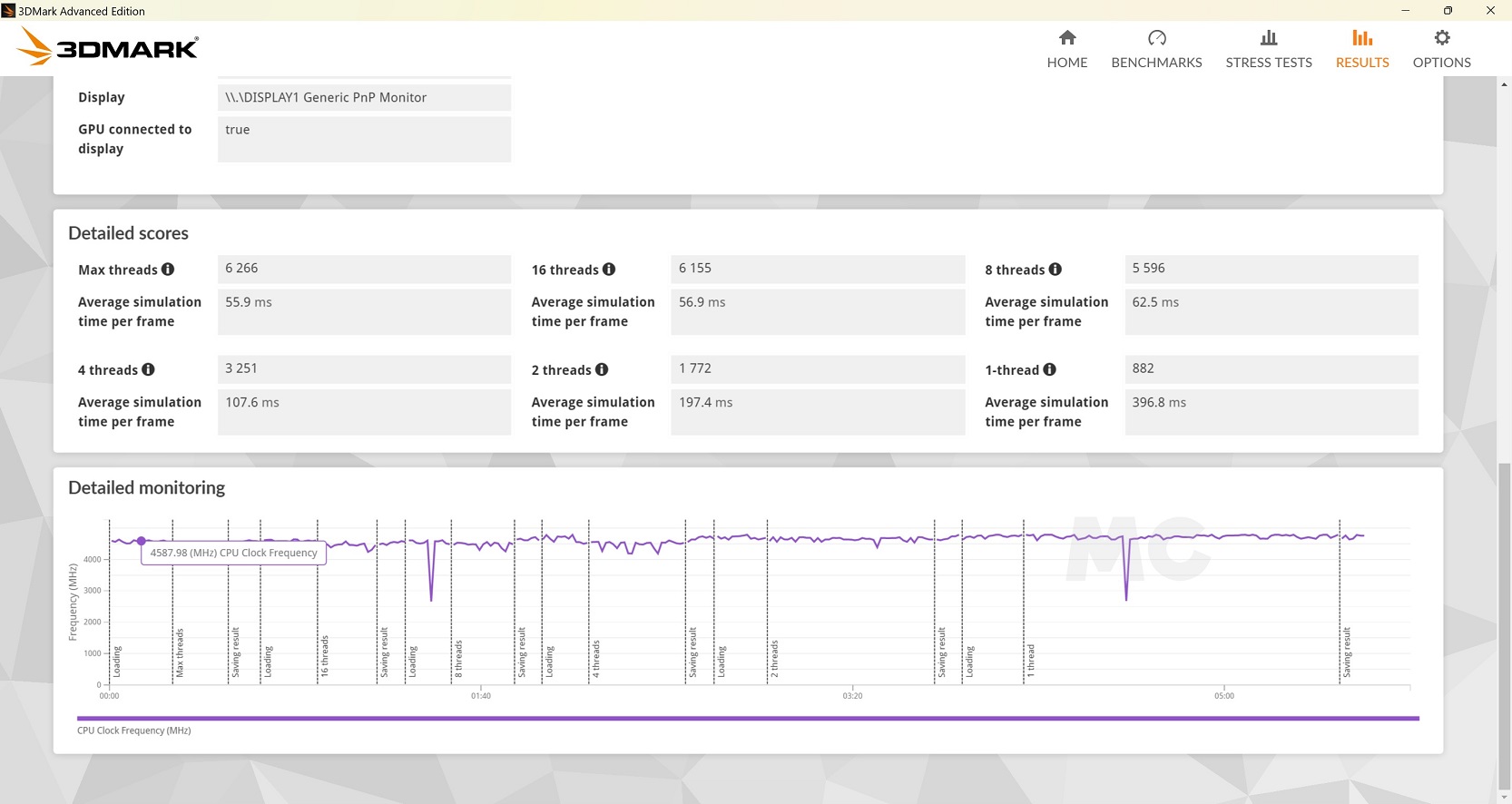Click the scrollbar up arrow
This screenshot has height=804, width=1512.
pyautogui.click(x=1504, y=84)
